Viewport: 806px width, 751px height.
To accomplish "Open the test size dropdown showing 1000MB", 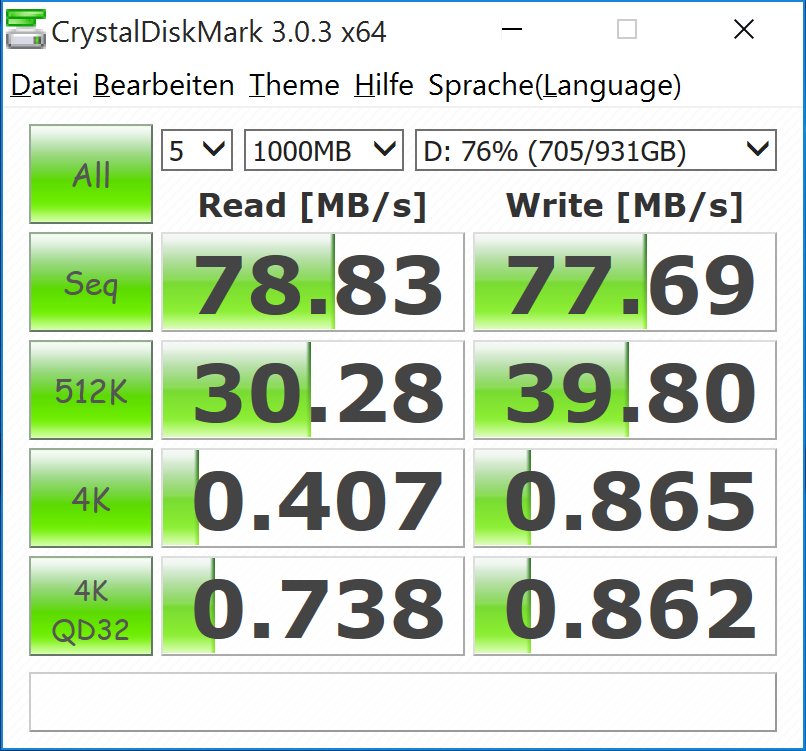I will point(322,149).
